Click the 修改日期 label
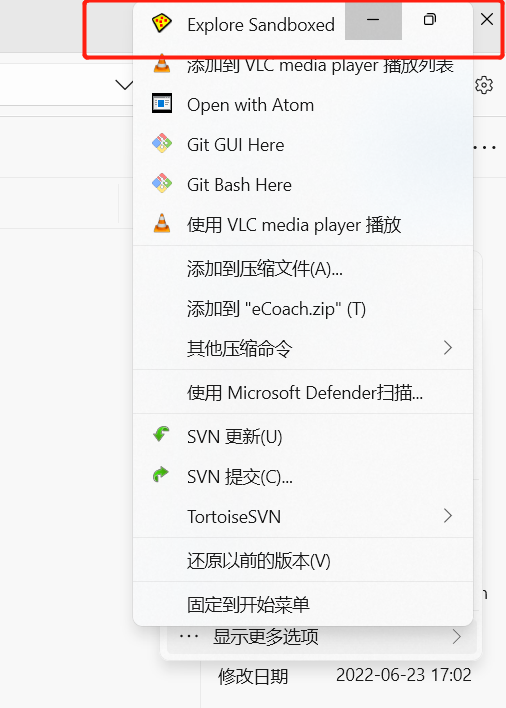Image resolution: width=506 pixels, height=708 pixels. [x=253, y=676]
